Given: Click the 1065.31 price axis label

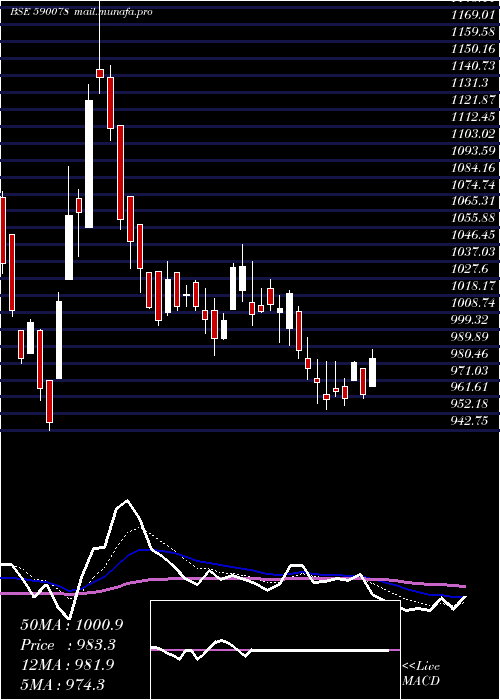Looking at the screenshot, I should coord(473,201).
